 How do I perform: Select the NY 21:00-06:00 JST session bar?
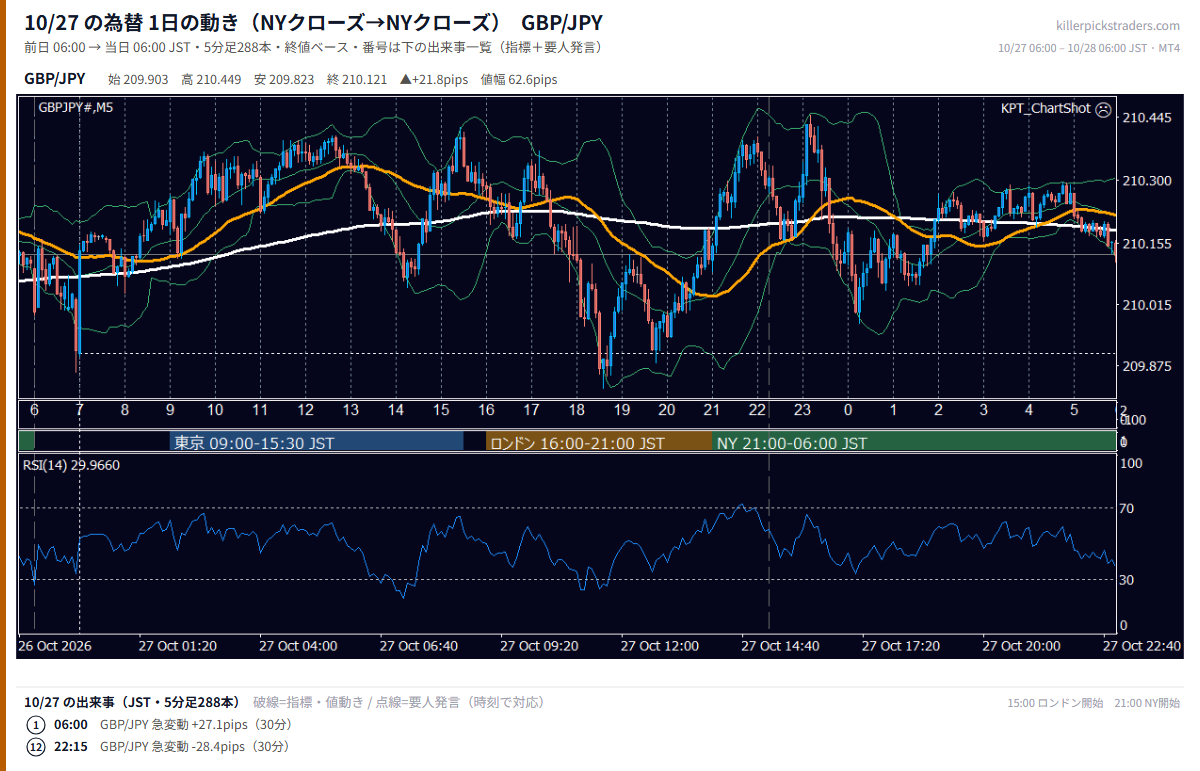tap(914, 442)
